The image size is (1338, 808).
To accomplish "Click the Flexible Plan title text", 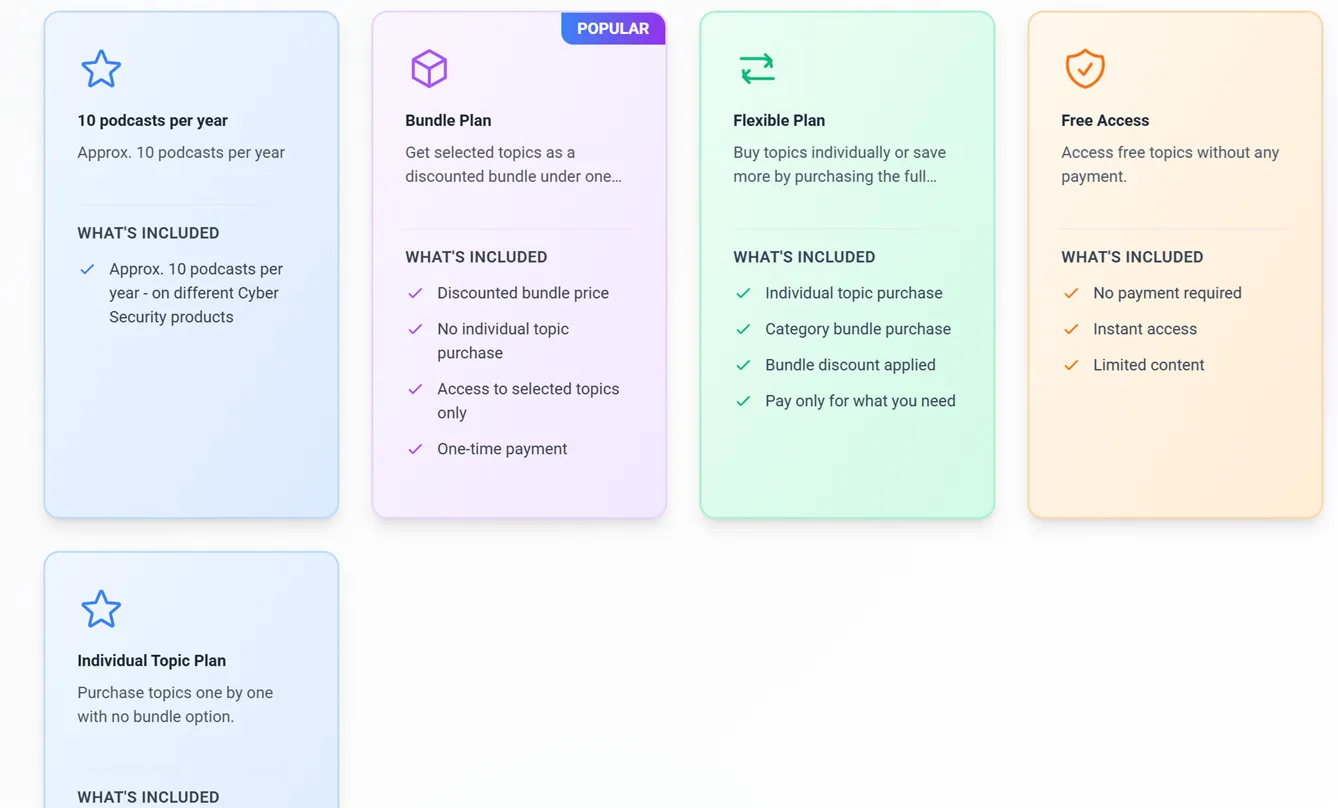I will (779, 120).
